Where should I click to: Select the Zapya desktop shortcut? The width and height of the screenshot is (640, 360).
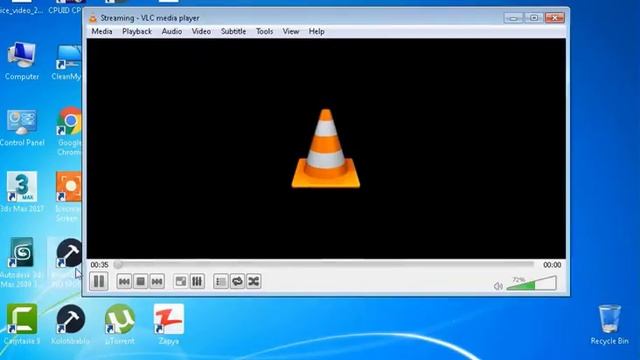[x=169, y=324]
